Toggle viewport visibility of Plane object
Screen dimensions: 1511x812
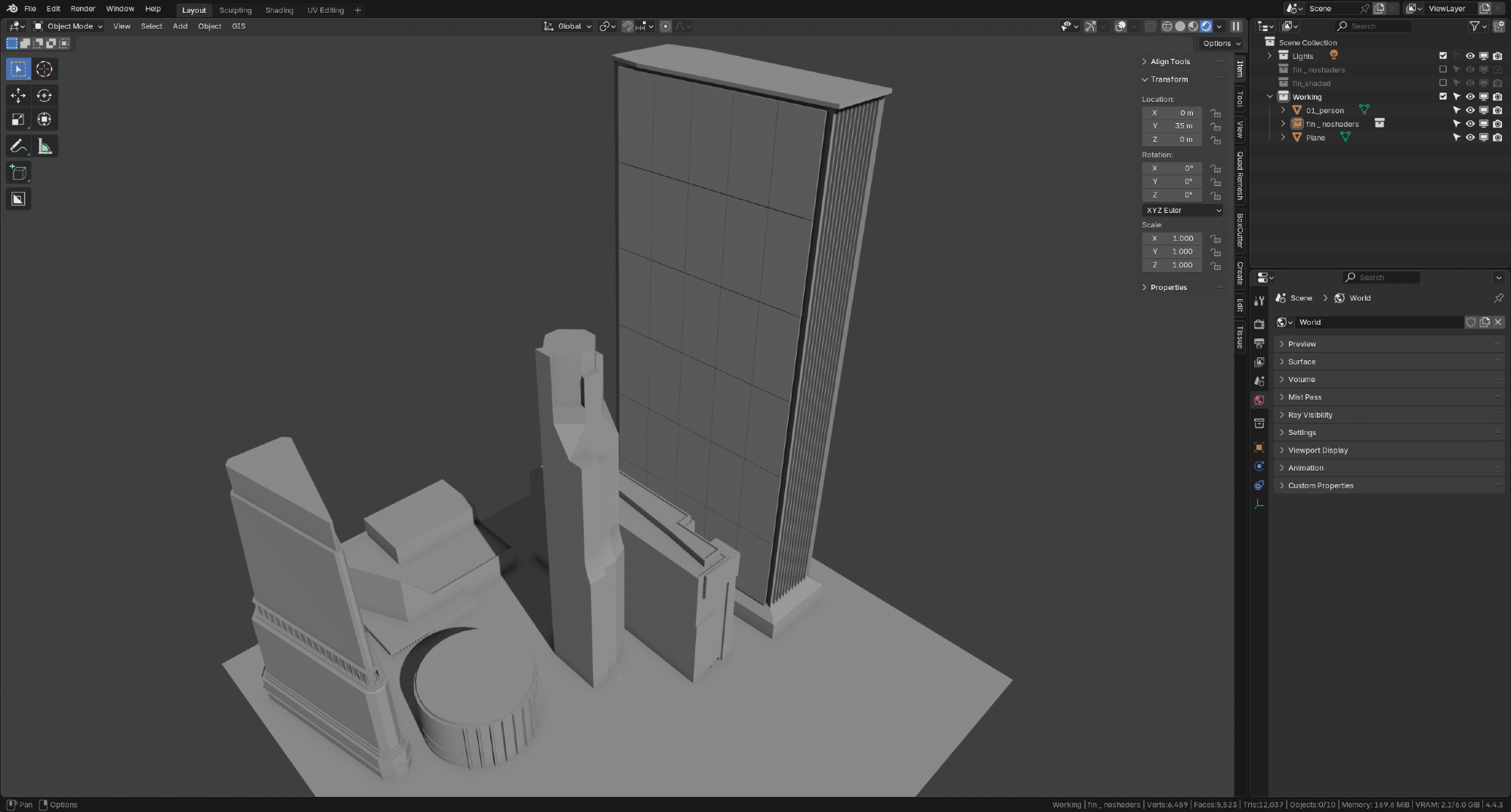click(1470, 137)
